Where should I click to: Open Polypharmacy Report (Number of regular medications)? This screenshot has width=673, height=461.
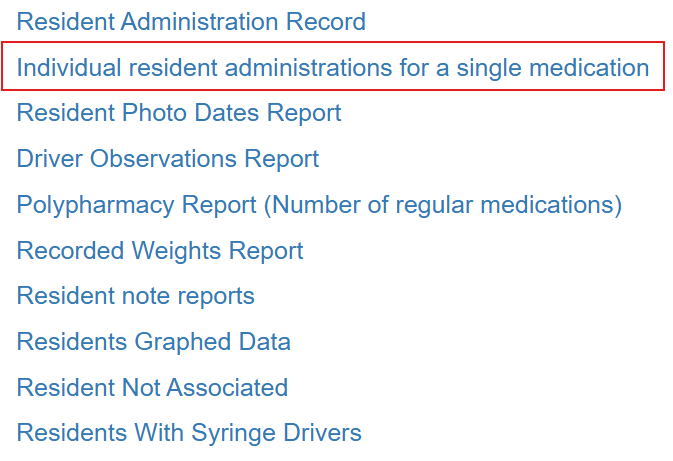[x=319, y=205]
